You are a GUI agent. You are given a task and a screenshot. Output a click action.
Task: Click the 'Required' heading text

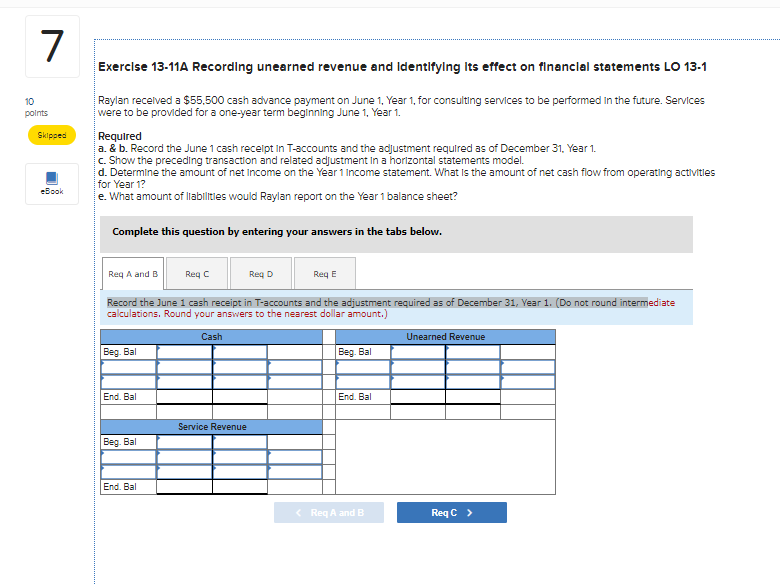coord(119,136)
